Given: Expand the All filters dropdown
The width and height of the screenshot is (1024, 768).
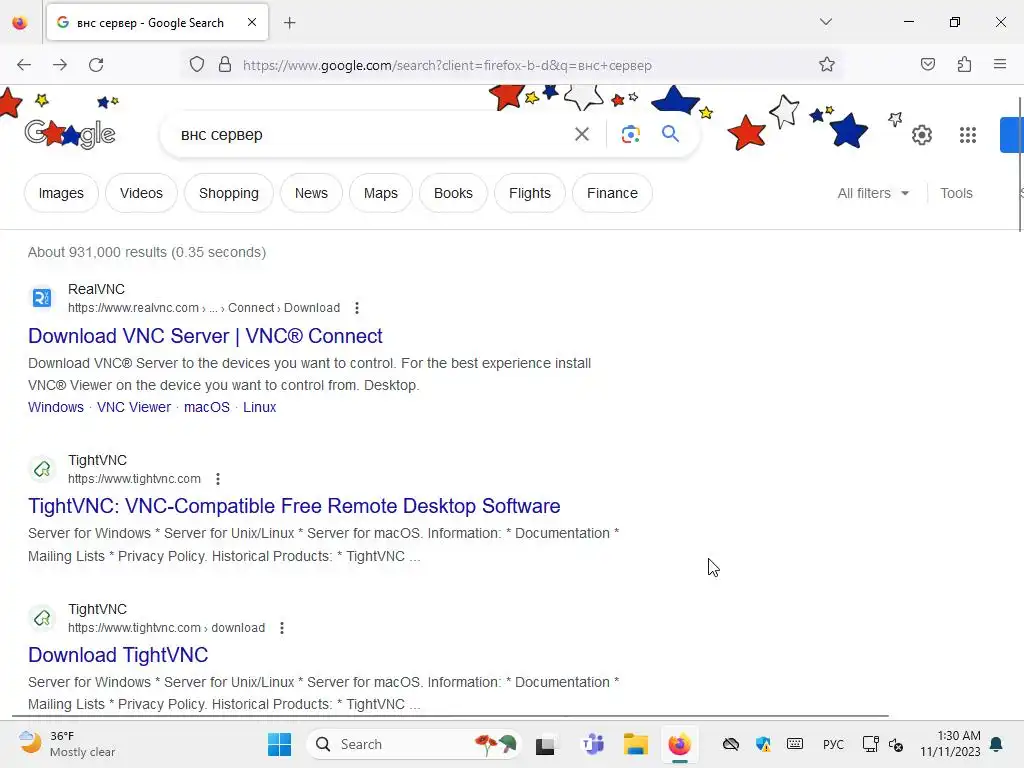Looking at the screenshot, I should (873, 193).
